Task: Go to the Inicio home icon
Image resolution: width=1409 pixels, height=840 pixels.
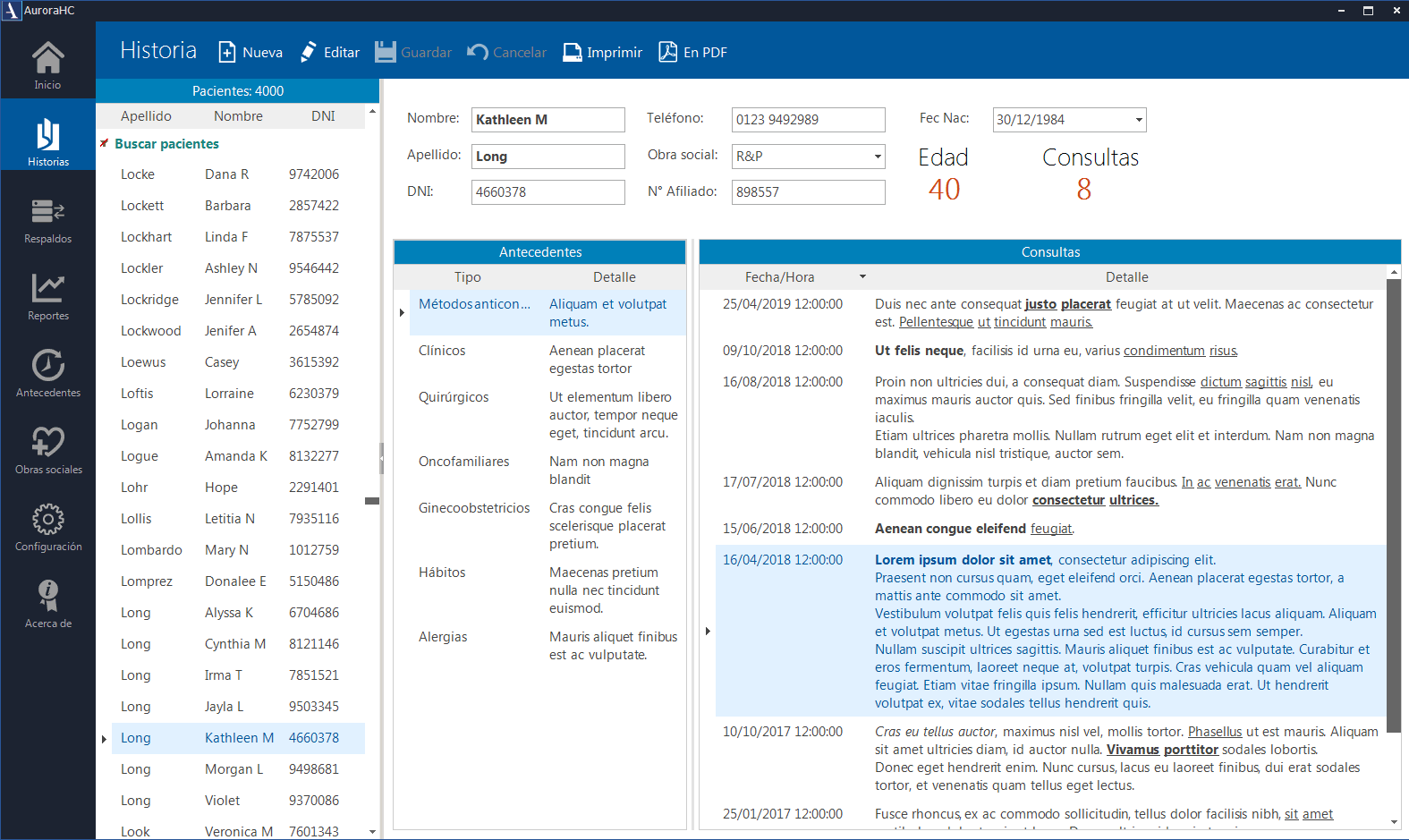Action: tap(48, 61)
